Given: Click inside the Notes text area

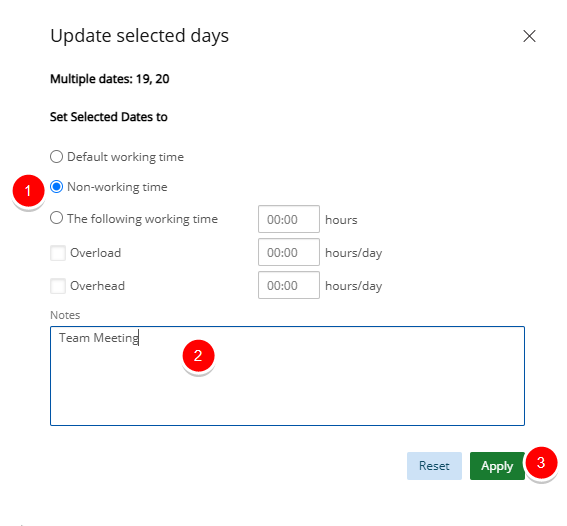Looking at the screenshot, I should 287,376.
